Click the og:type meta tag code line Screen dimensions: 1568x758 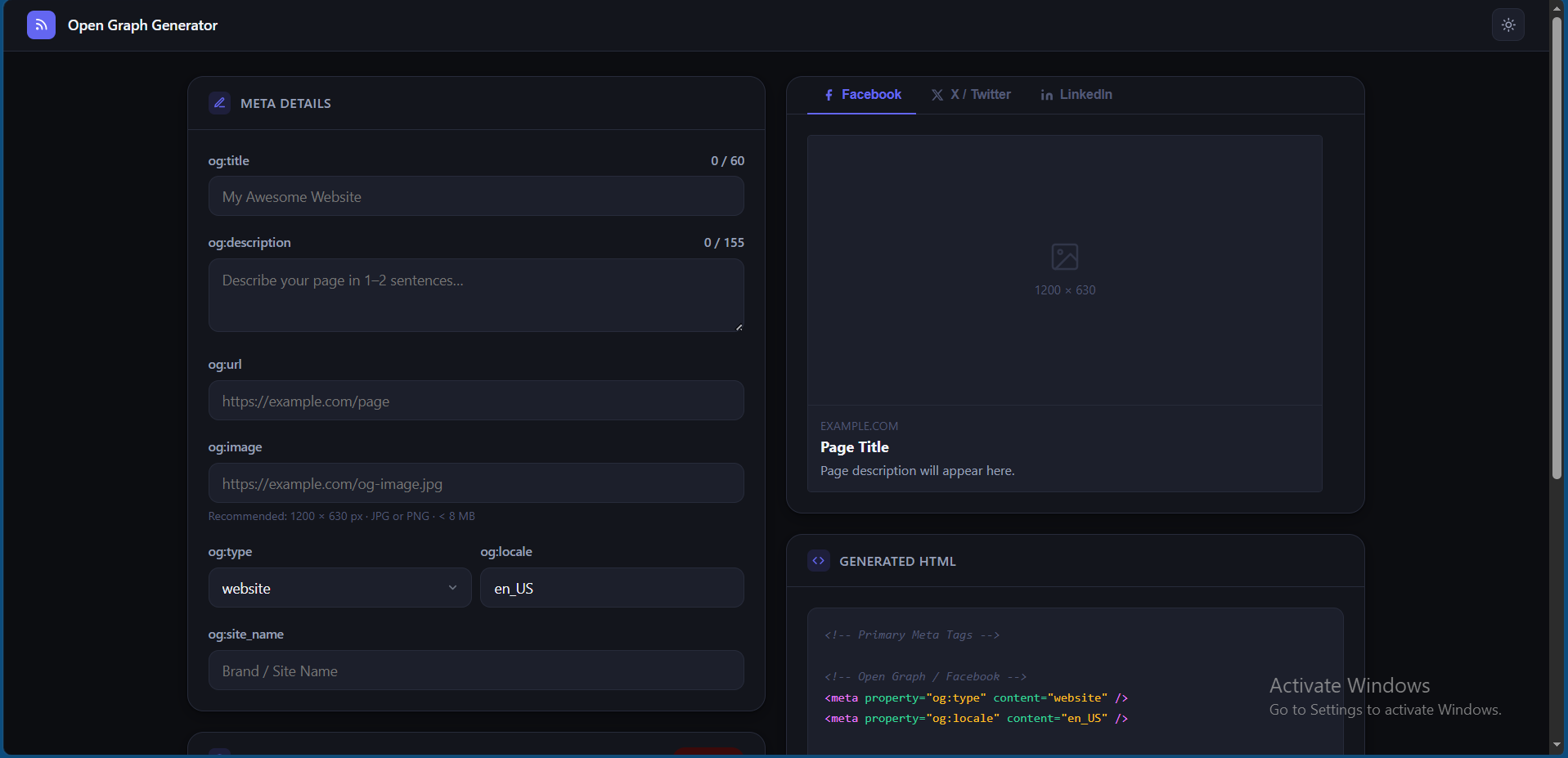click(x=976, y=697)
